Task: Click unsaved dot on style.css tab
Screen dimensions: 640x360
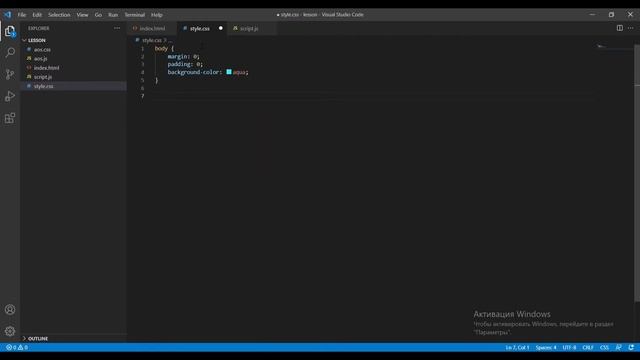Action: [220, 28]
